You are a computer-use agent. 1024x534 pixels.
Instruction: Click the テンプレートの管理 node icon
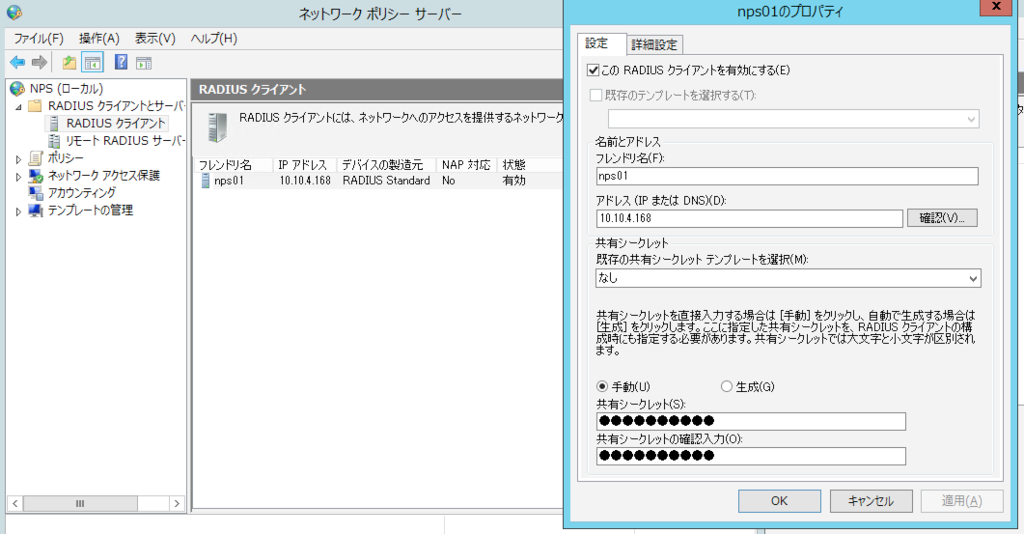pos(36,210)
